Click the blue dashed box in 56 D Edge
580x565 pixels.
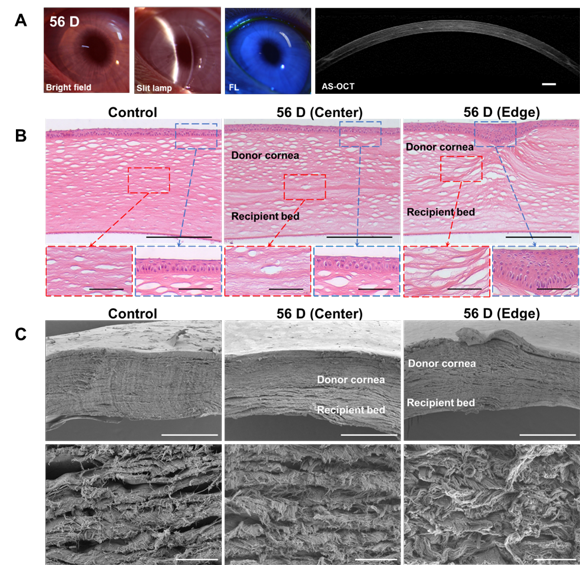(x=495, y=134)
